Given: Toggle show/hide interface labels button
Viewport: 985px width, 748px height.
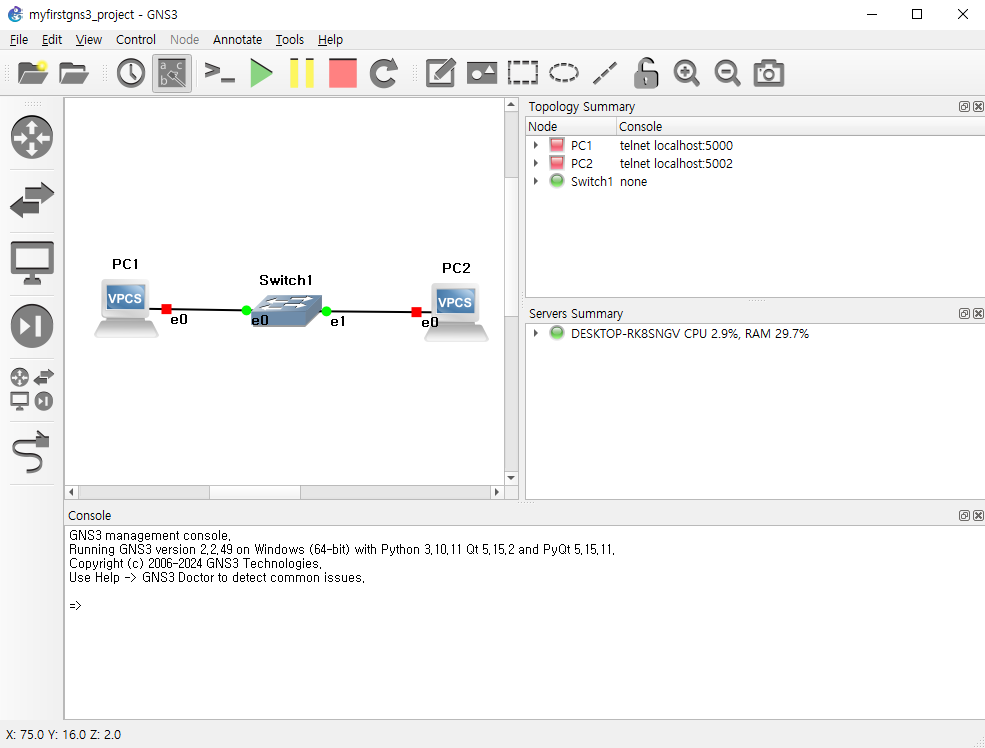Looking at the screenshot, I should (171, 73).
